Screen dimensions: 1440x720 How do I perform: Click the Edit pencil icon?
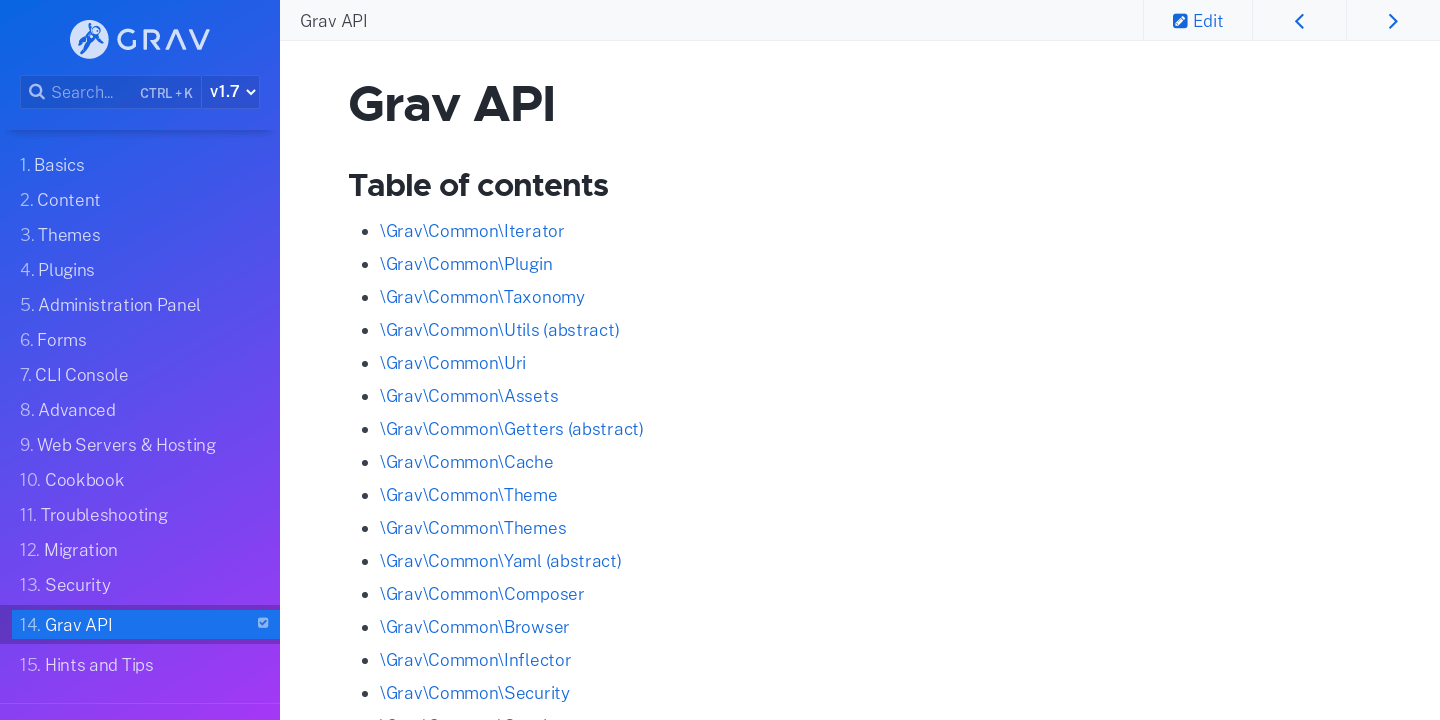[x=1180, y=21]
